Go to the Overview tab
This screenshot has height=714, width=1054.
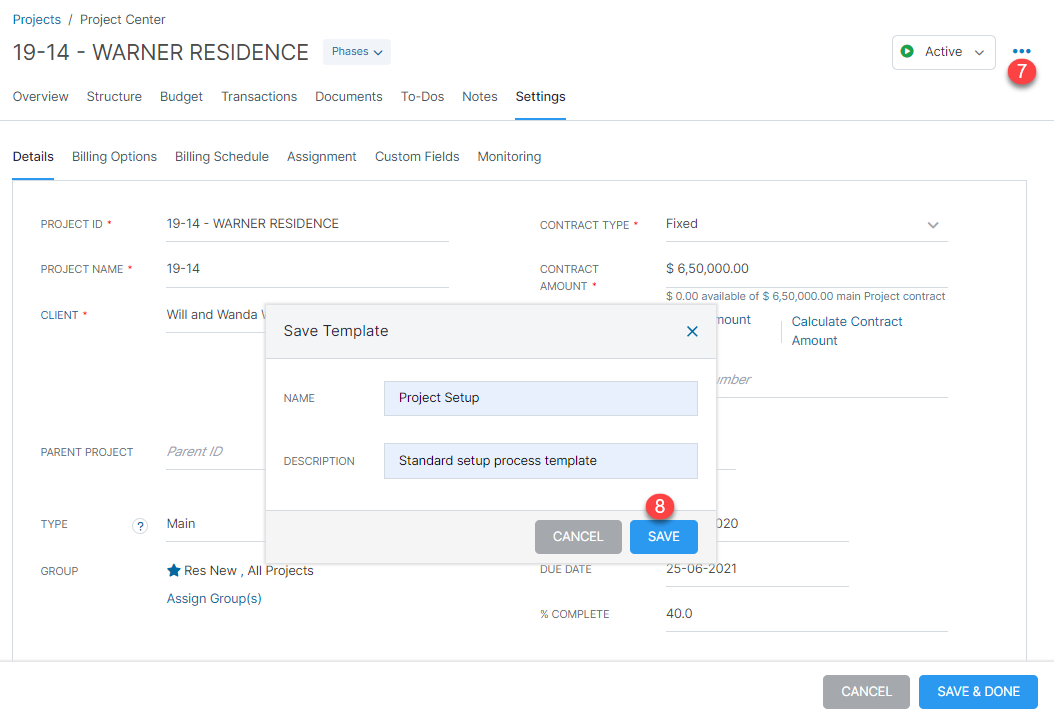tap(40, 97)
